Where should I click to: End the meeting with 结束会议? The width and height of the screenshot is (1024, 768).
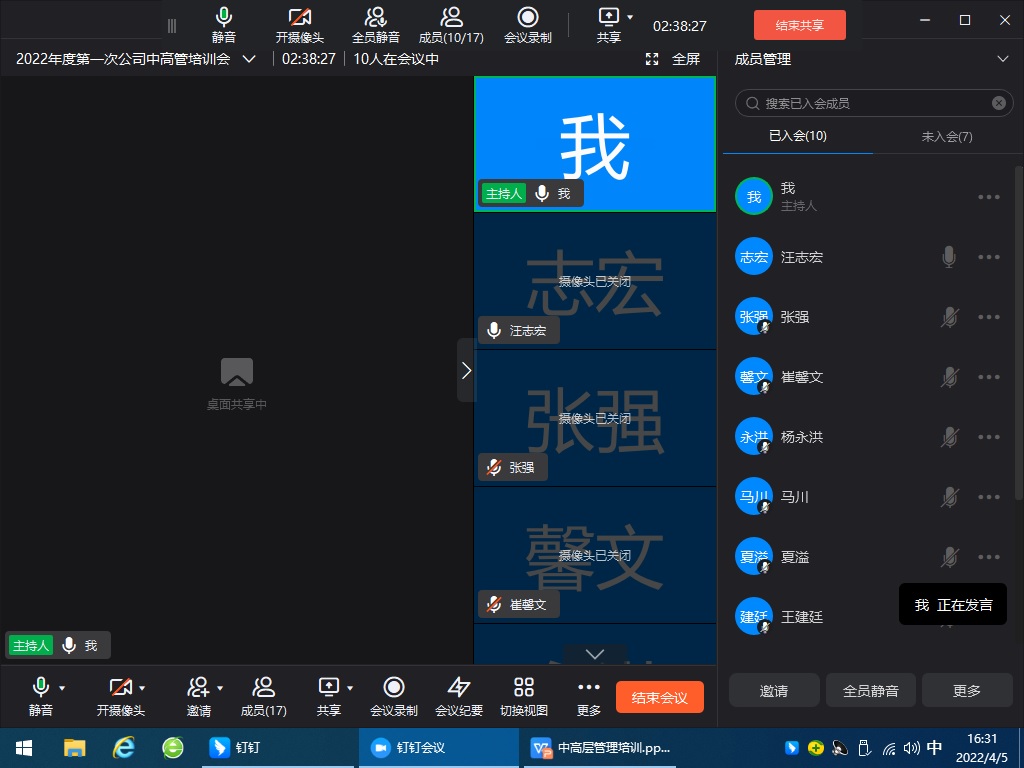pyautogui.click(x=660, y=697)
